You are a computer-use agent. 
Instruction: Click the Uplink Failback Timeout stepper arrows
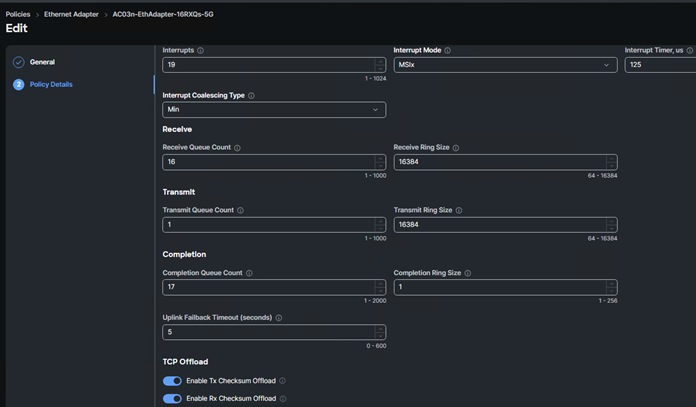click(x=380, y=332)
